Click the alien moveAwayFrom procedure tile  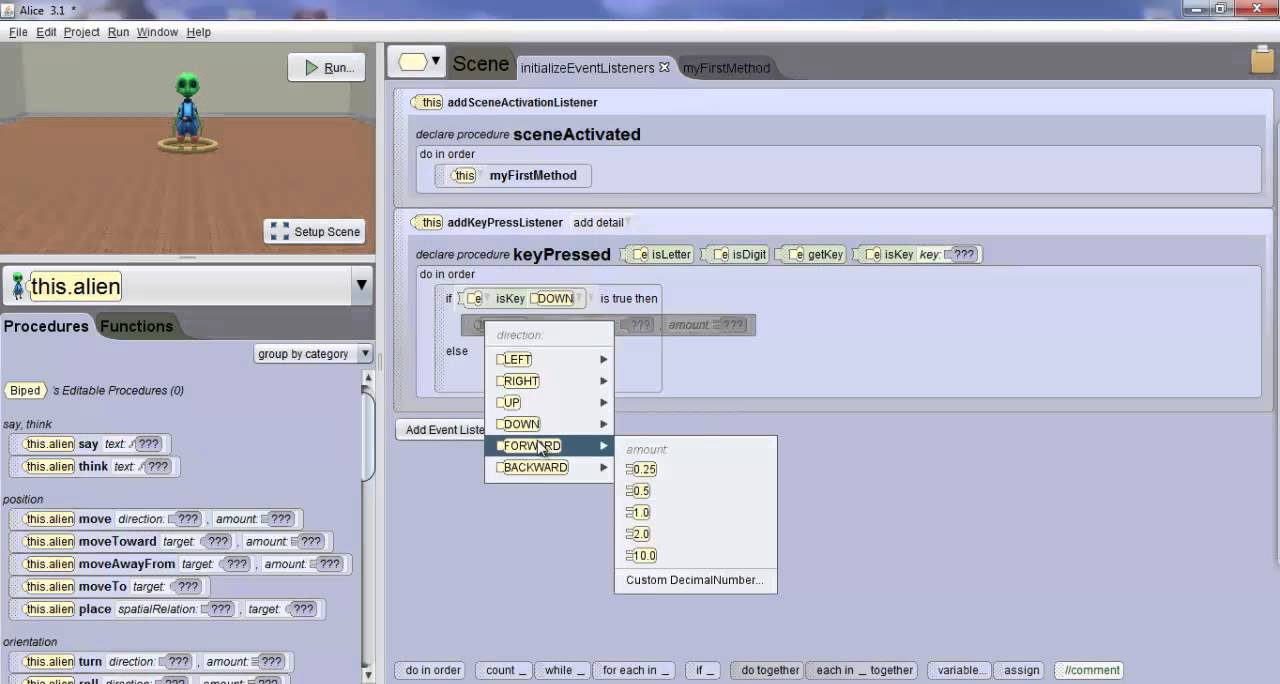tap(180, 564)
